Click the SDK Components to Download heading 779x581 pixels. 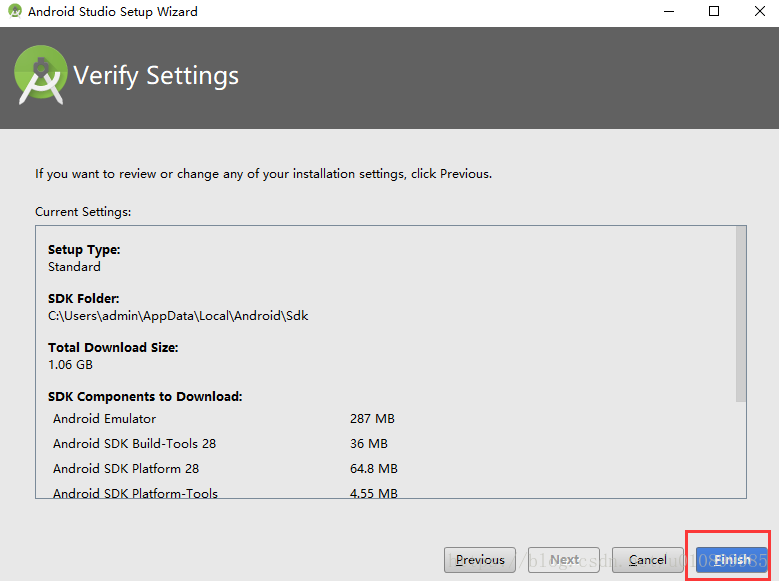(x=145, y=397)
